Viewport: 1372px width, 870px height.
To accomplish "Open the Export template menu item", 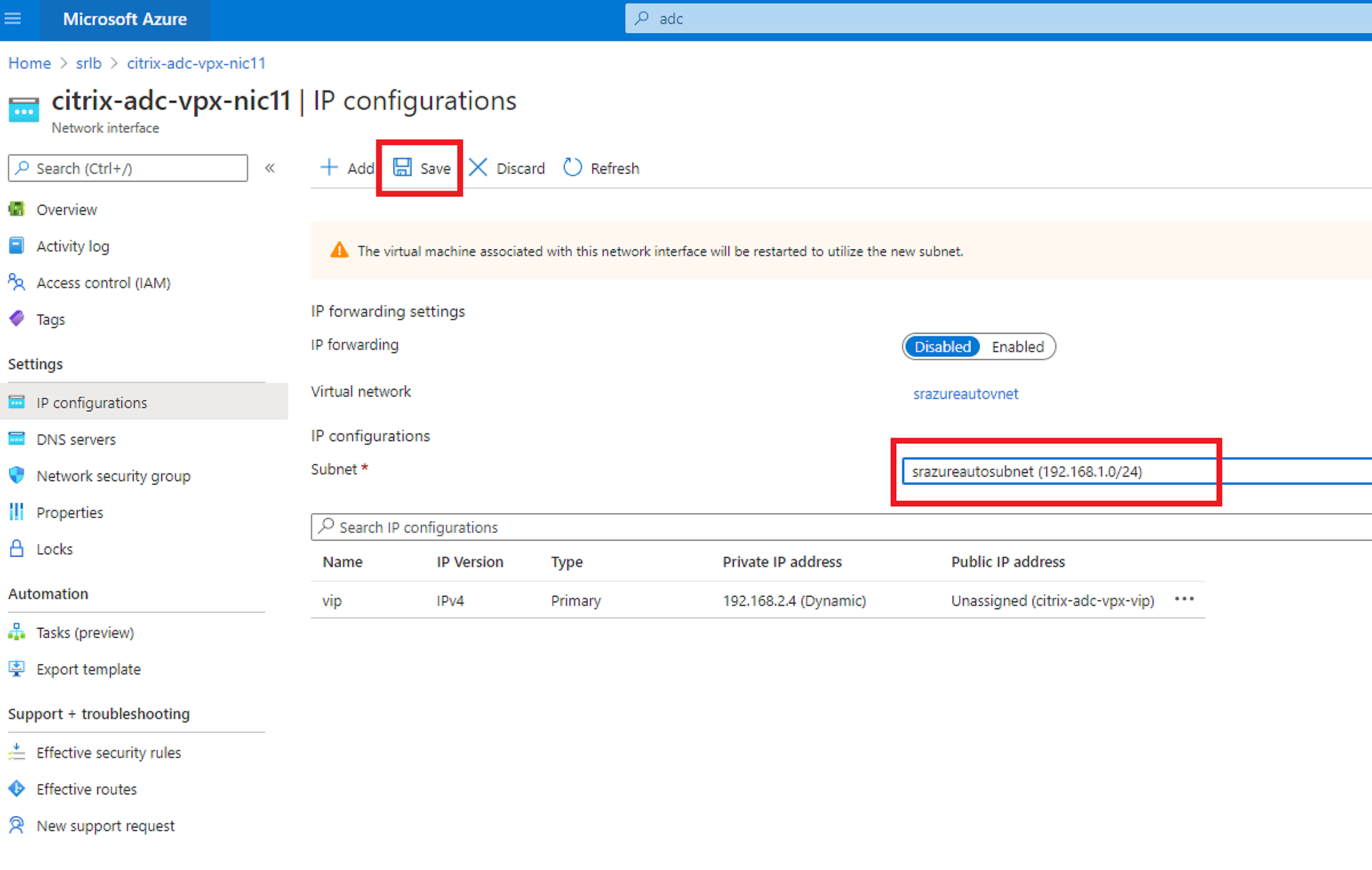I will [88, 669].
